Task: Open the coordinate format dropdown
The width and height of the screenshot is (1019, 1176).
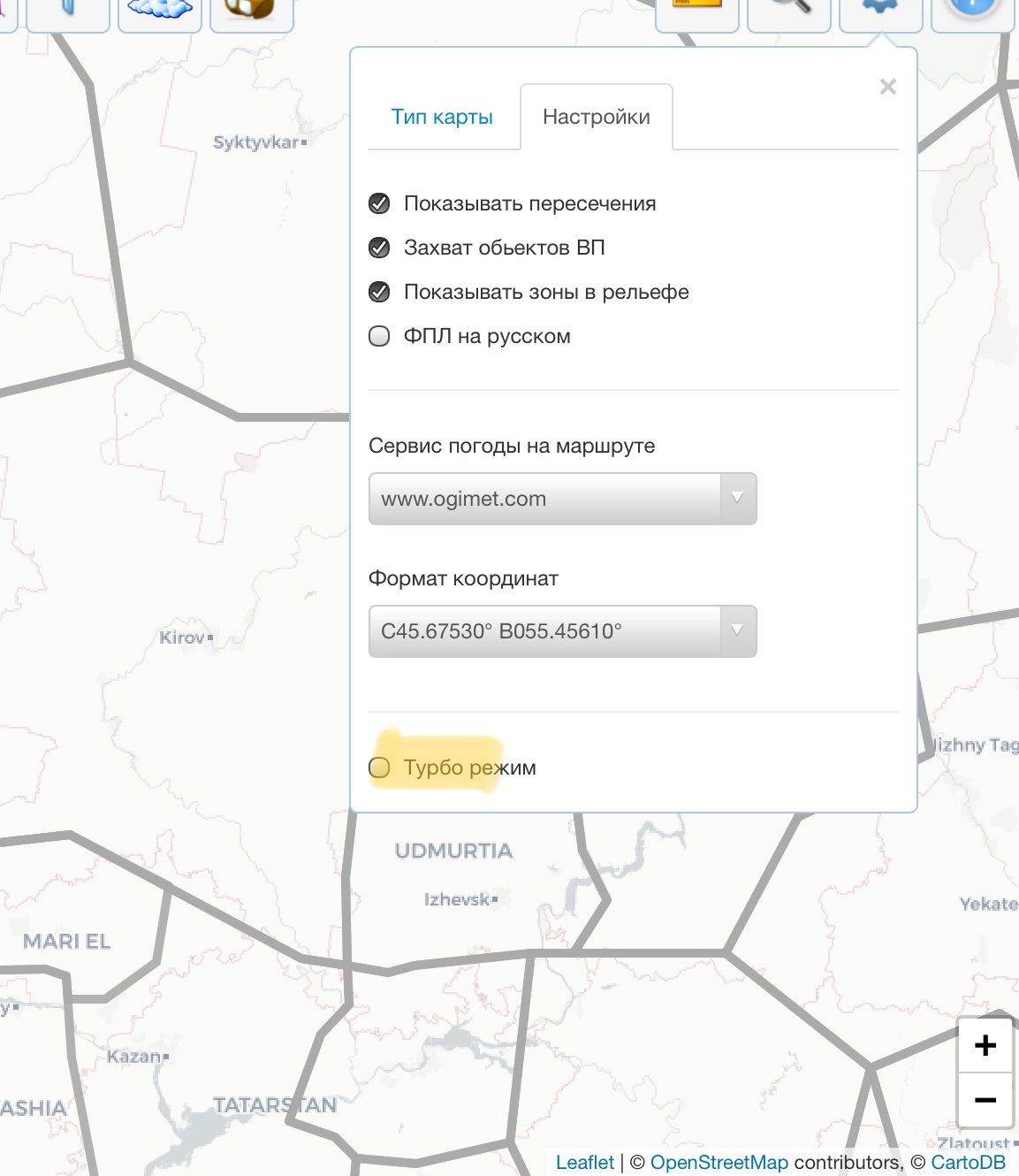Action: 562,631
